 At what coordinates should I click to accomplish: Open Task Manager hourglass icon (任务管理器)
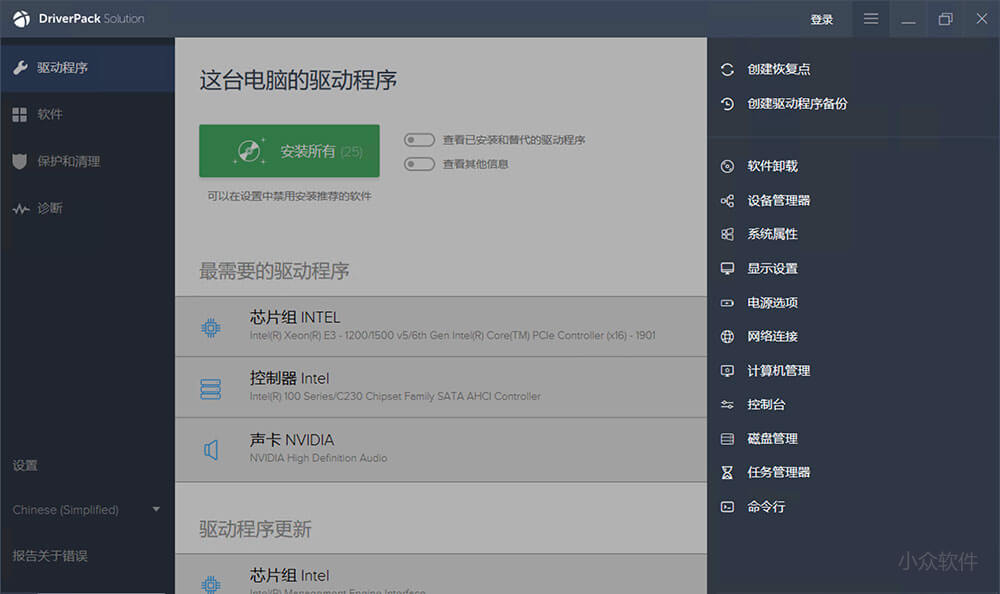(727, 472)
